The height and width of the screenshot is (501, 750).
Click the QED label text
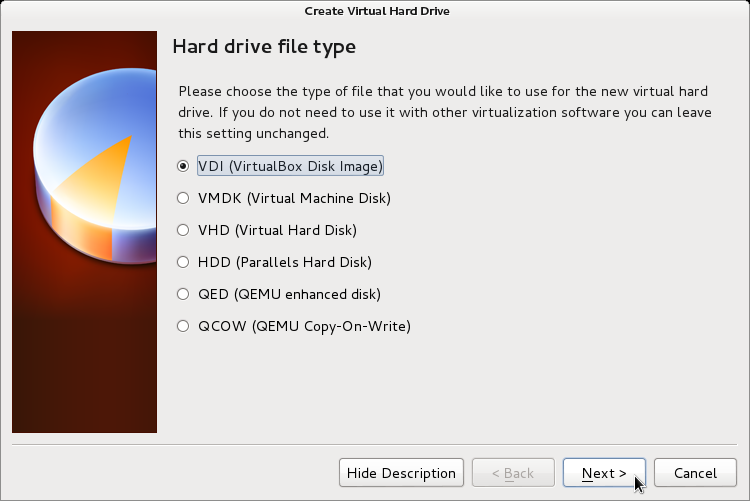(289, 294)
